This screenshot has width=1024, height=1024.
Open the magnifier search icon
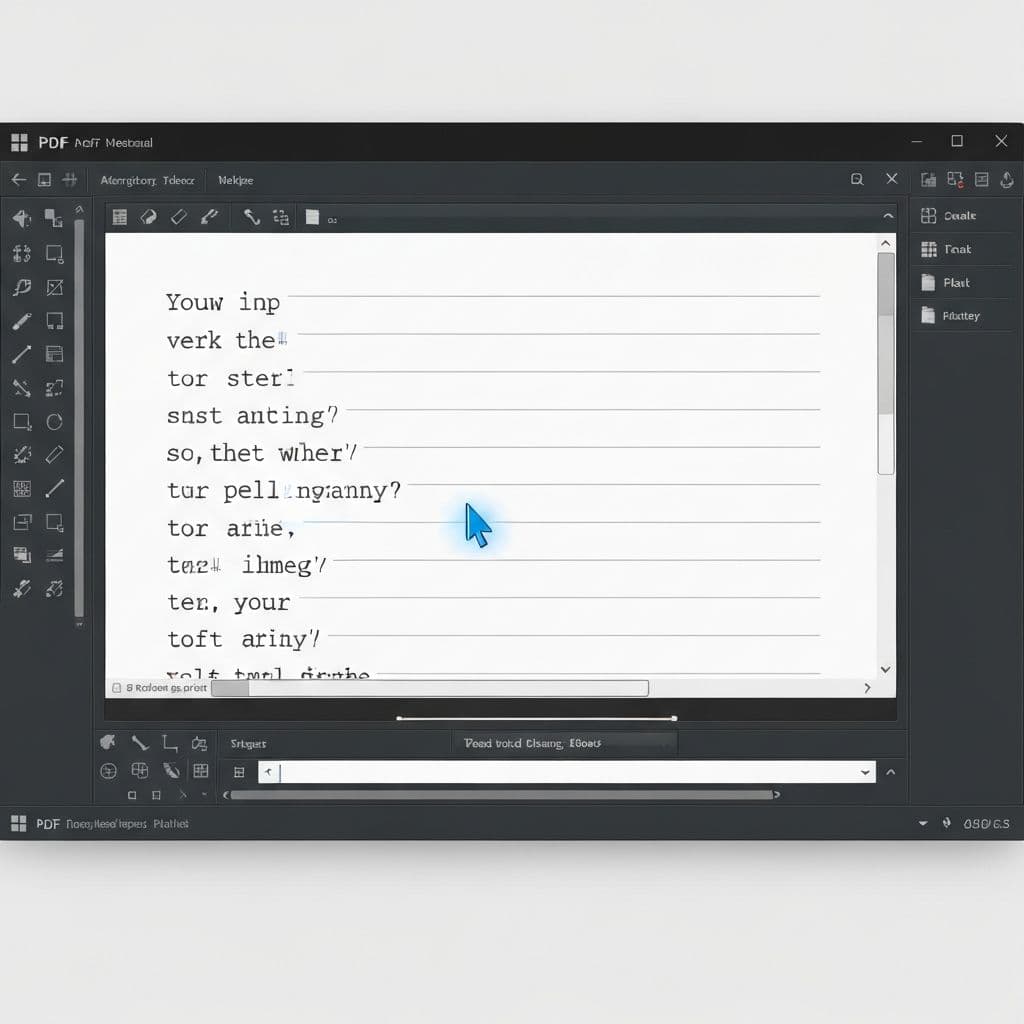point(857,180)
